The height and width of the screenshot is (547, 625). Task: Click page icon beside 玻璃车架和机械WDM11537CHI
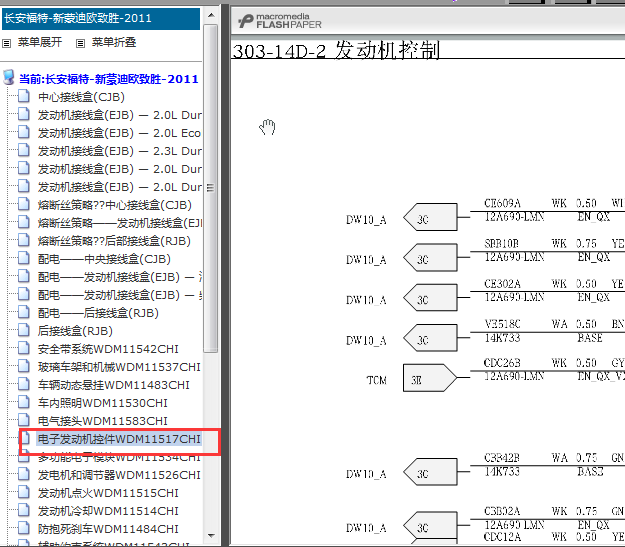(x=24, y=366)
